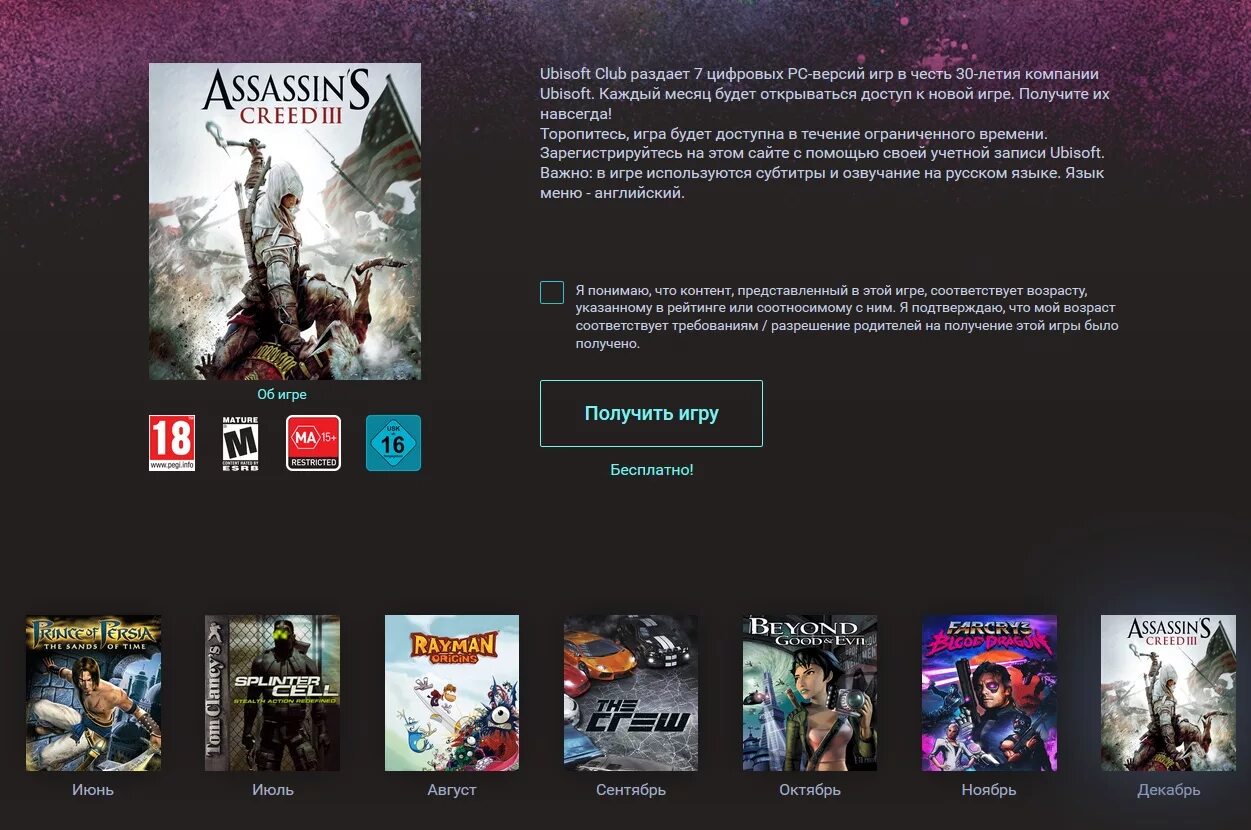
Task: Switch to the Июнь month label
Action: pos(93,790)
